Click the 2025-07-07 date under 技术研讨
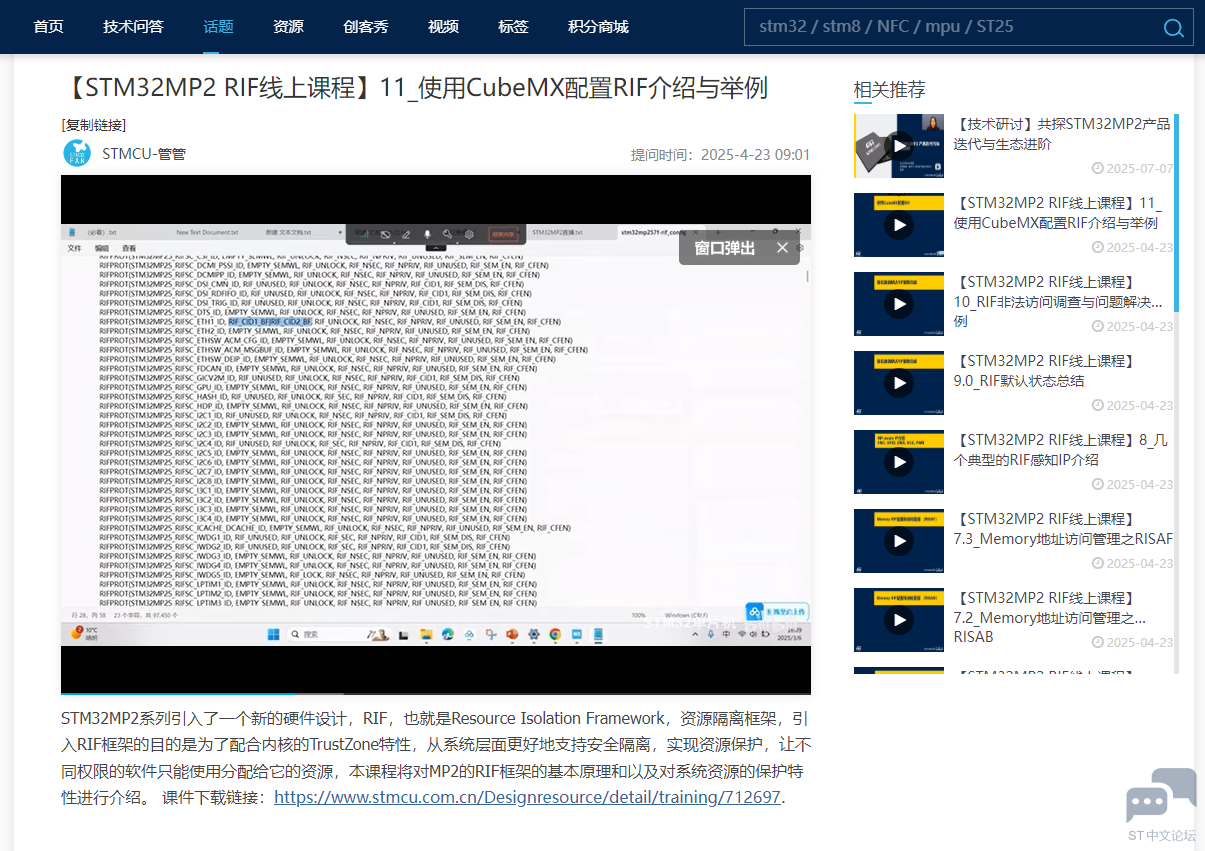This screenshot has height=851, width=1205. (x=1133, y=168)
